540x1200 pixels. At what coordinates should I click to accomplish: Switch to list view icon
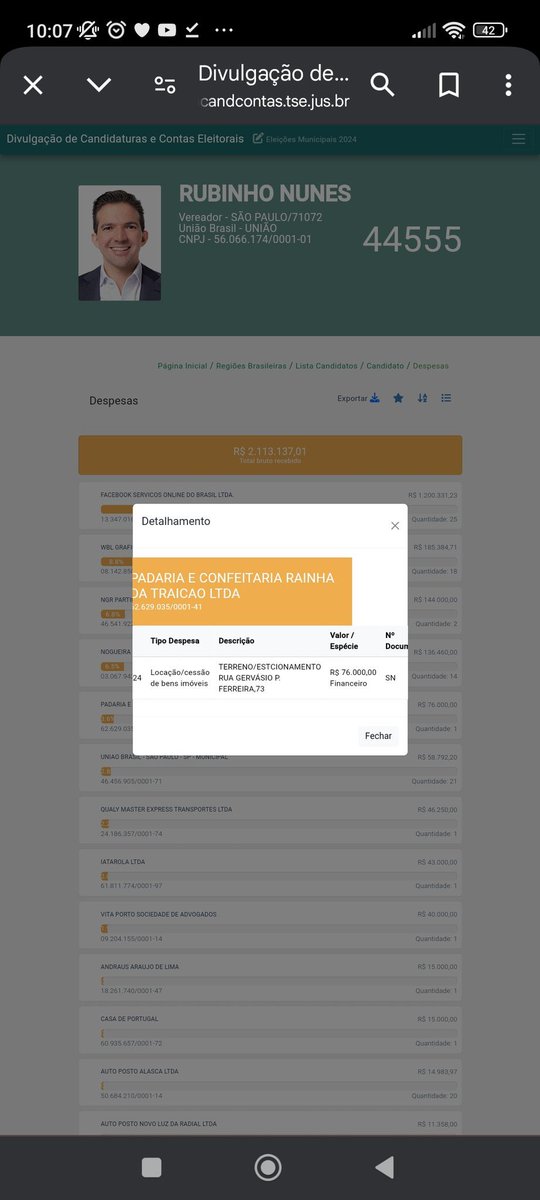pyautogui.click(x=446, y=398)
